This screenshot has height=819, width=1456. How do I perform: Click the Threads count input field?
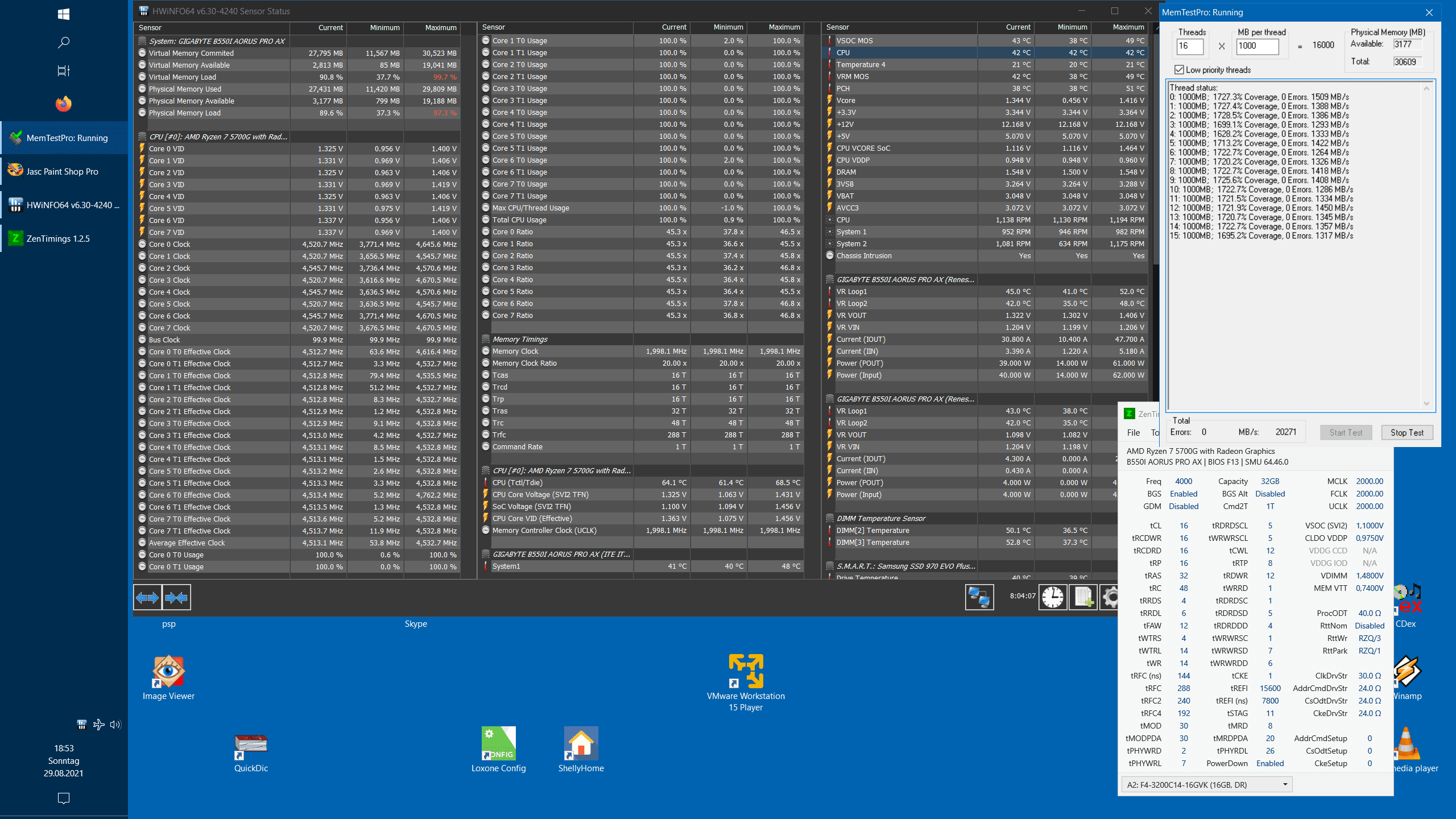[1189, 46]
